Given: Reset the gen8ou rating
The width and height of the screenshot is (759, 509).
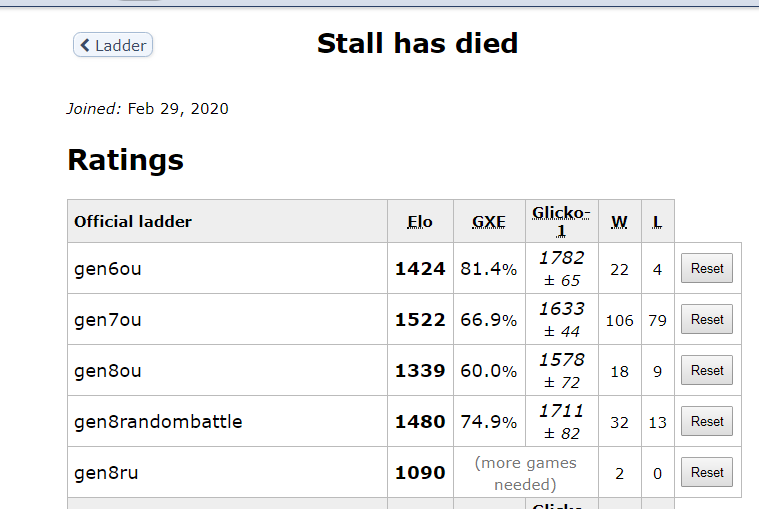Looking at the screenshot, I should coord(706,371).
